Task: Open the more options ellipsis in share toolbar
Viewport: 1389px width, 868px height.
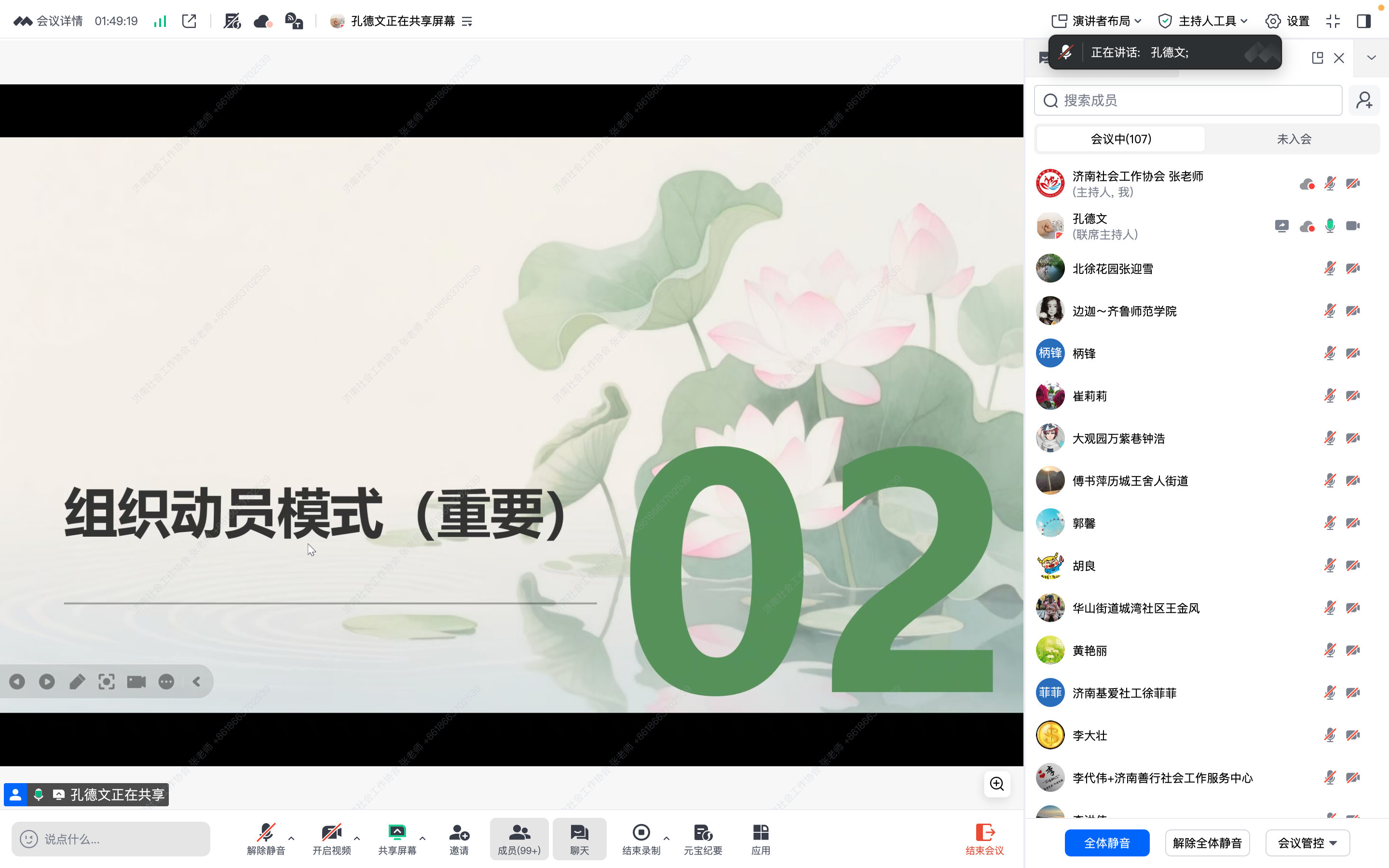Action: tap(166, 681)
